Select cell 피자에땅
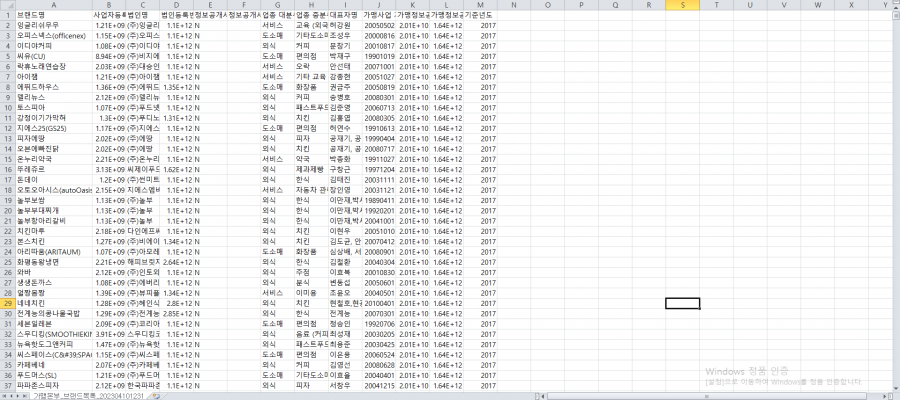The height and width of the screenshot is (400, 900). 53,139
